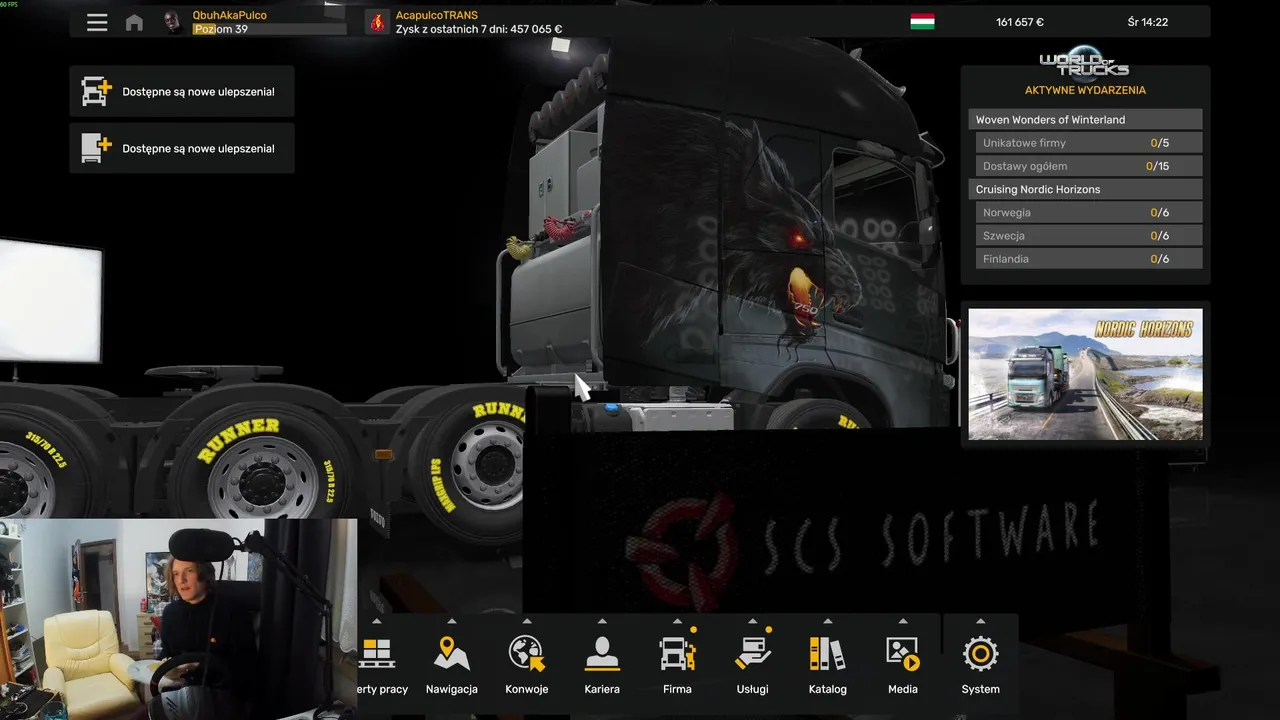The width and height of the screenshot is (1280, 720).
Task: Click the Śr 14:22 game clock
Action: (1147, 22)
